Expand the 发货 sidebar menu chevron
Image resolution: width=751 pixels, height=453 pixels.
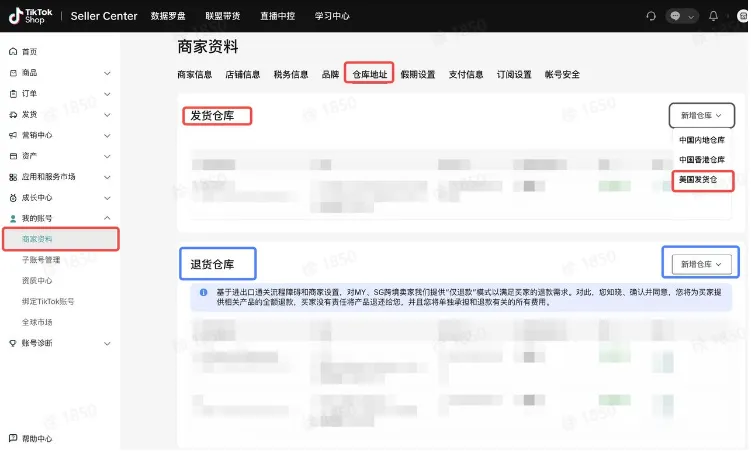[x=107, y=115]
